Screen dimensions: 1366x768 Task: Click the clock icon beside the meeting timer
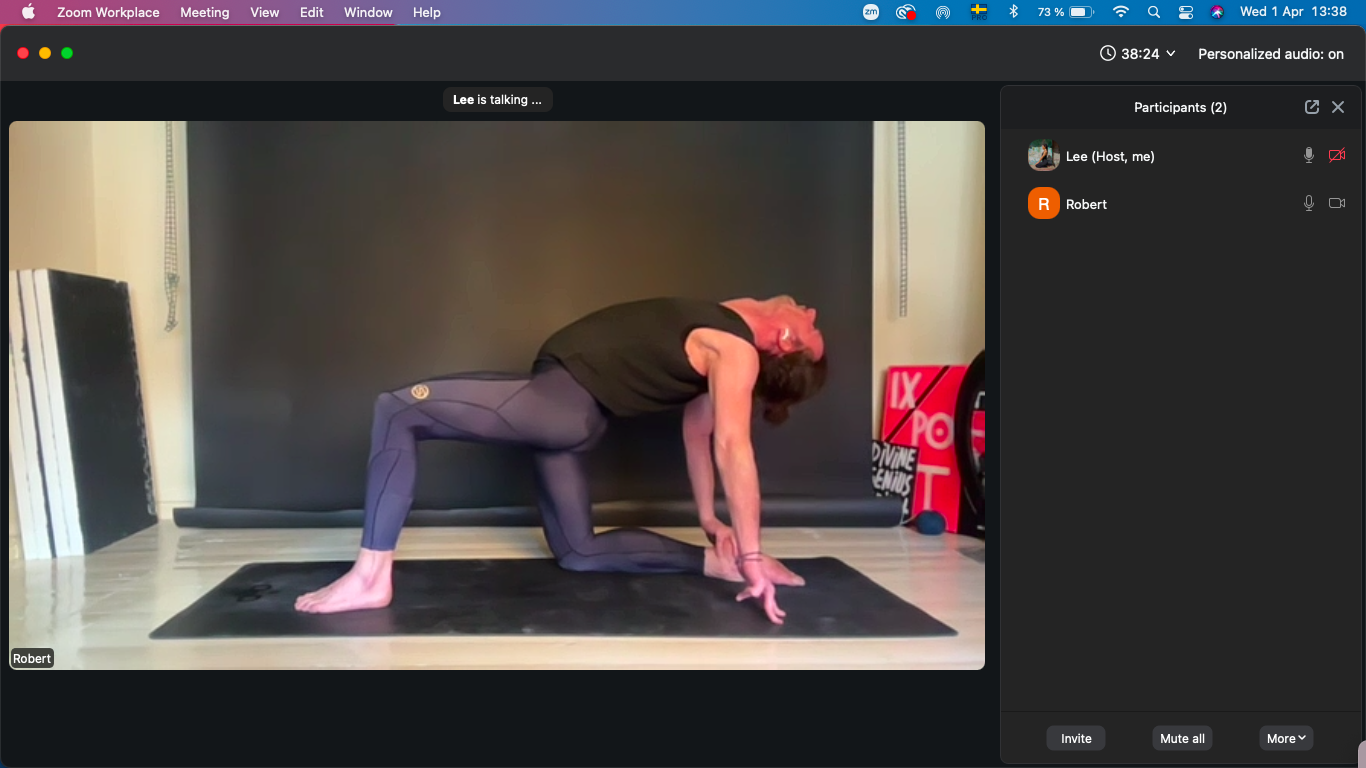[x=1108, y=54]
